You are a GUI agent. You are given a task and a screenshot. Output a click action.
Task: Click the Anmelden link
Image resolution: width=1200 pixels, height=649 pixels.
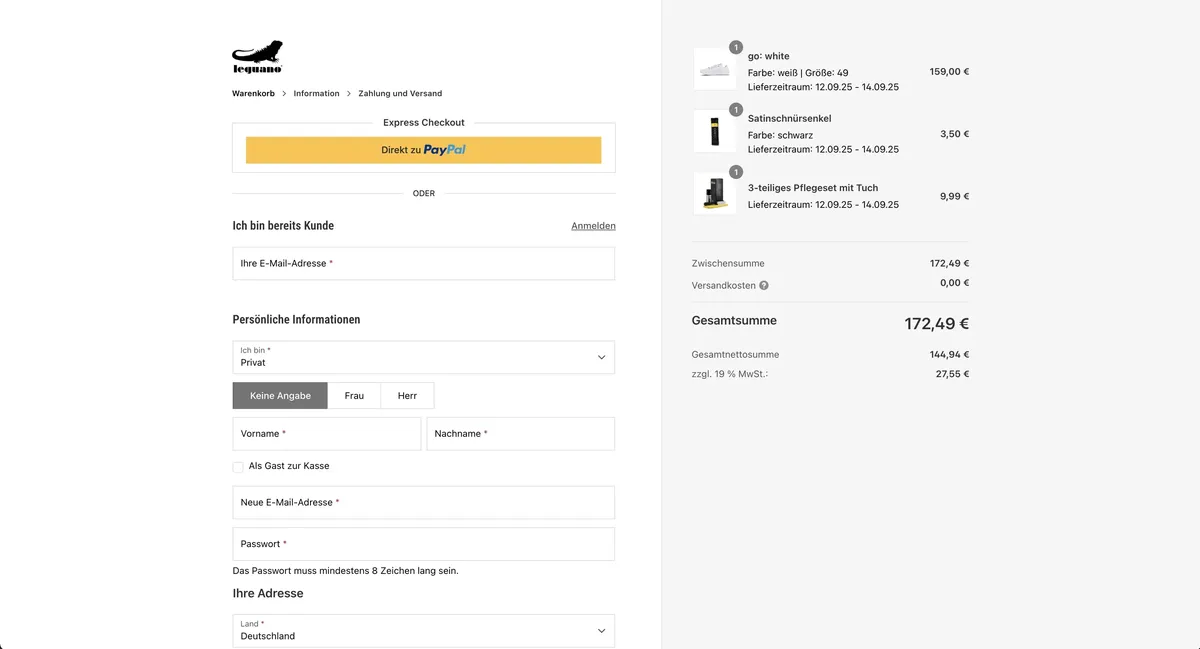(593, 226)
